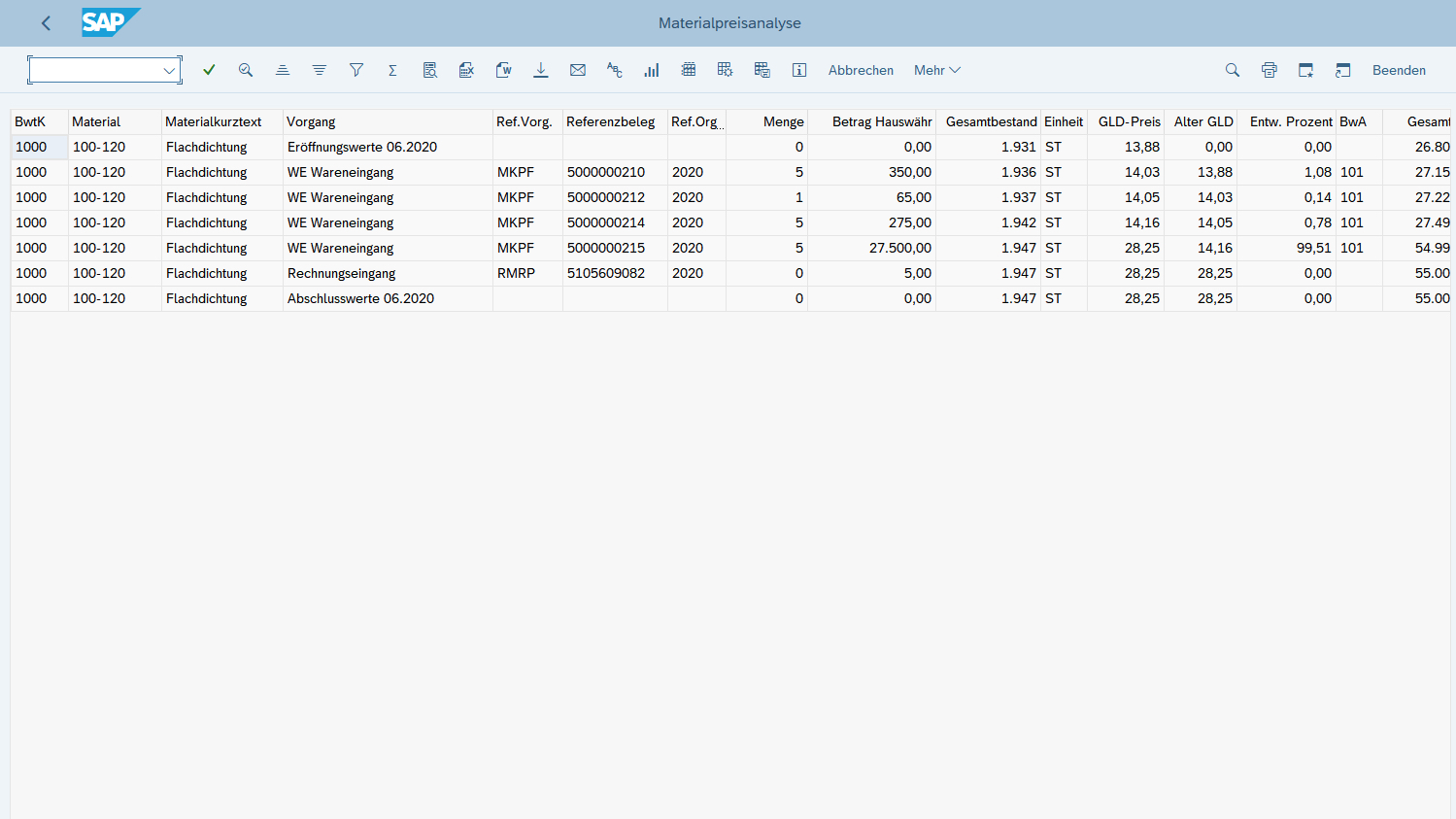Screen dimensions: 1456x819
Task: Click reference document 5000000215
Action: [615, 248]
